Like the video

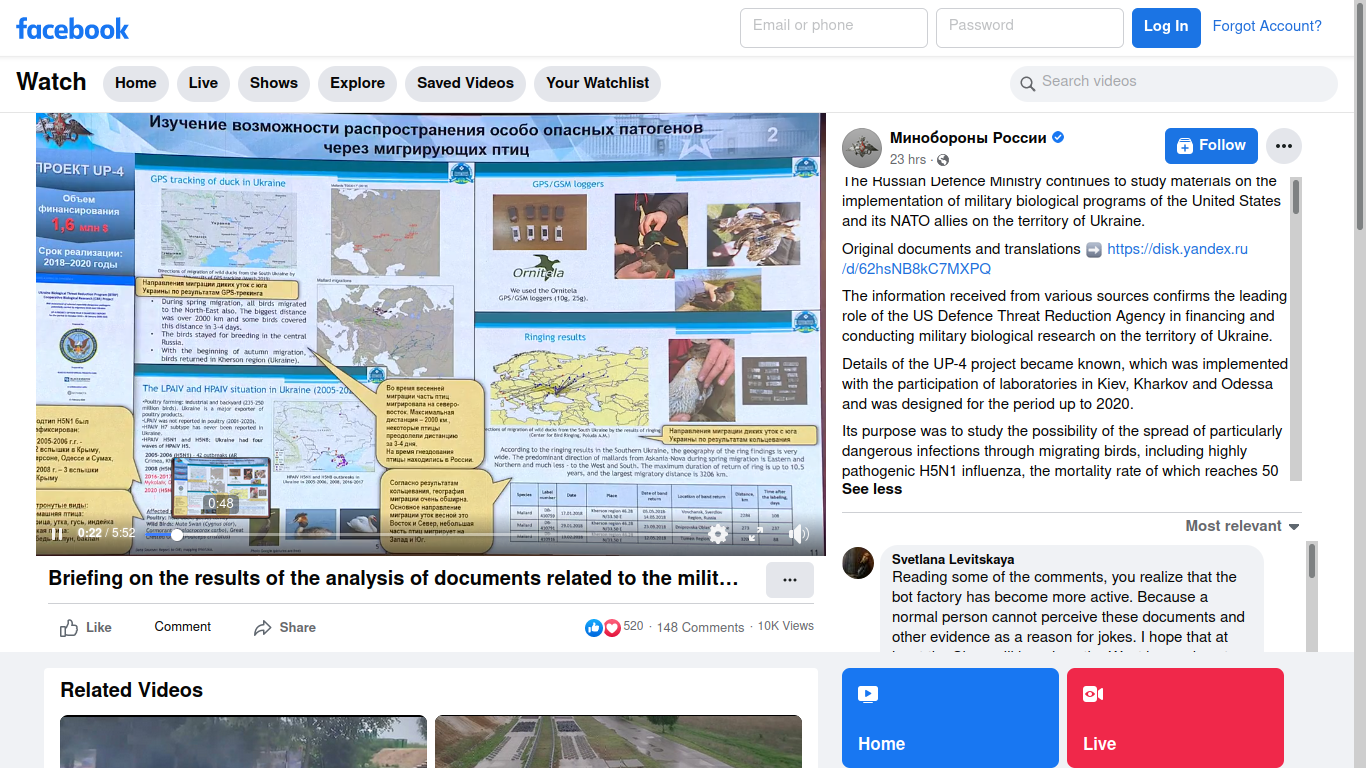click(85, 628)
